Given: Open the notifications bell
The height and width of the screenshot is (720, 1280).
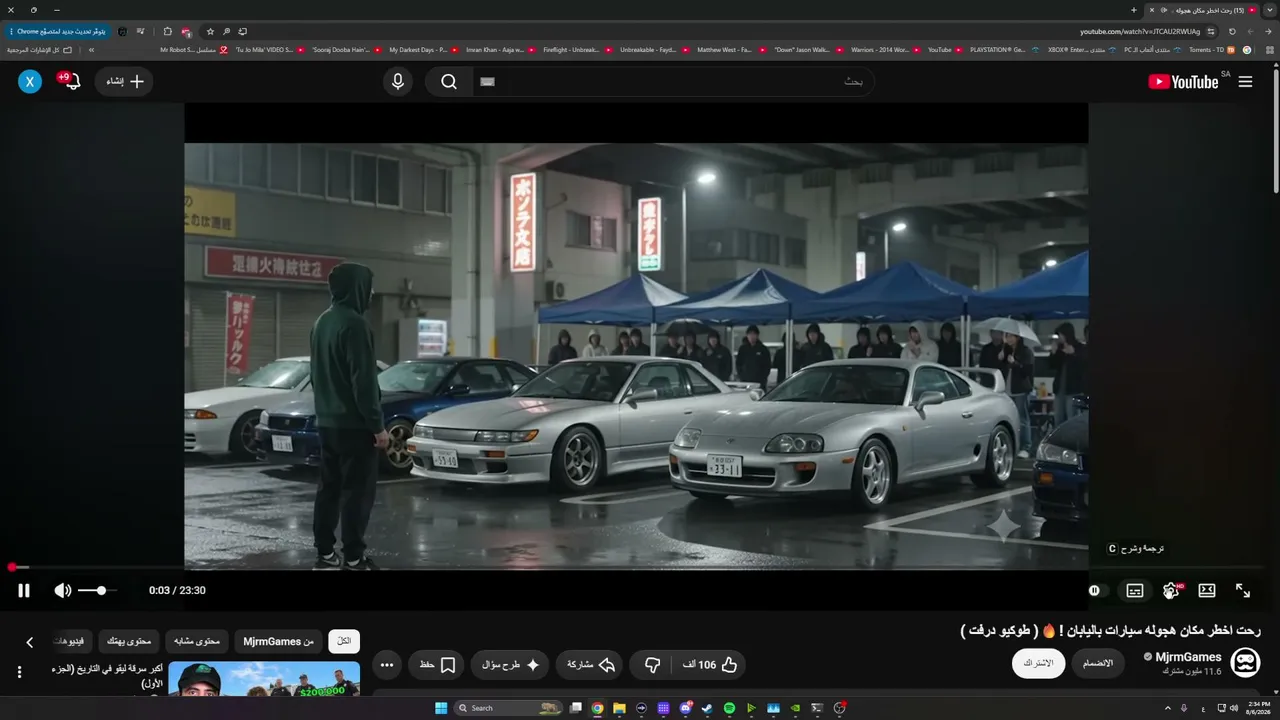Looking at the screenshot, I should pyautogui.click(x=70, y=80).
